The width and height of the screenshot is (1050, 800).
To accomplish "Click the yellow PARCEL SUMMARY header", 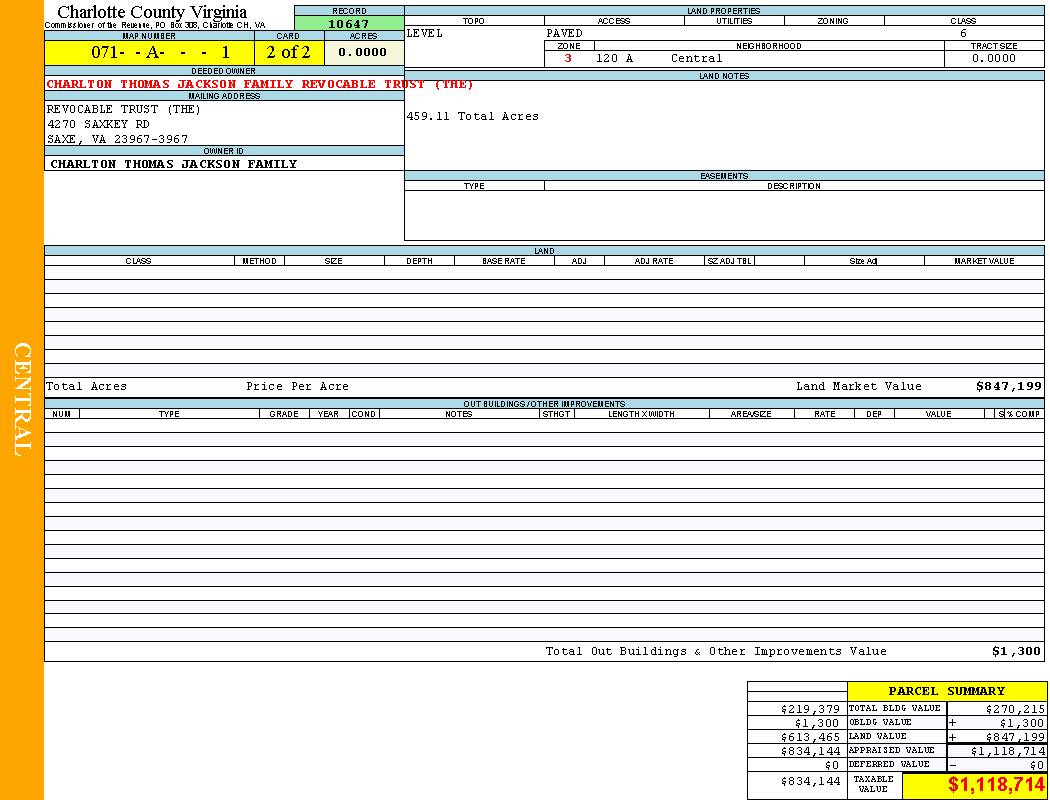I will pyautogui.click(x=946, y=691).
